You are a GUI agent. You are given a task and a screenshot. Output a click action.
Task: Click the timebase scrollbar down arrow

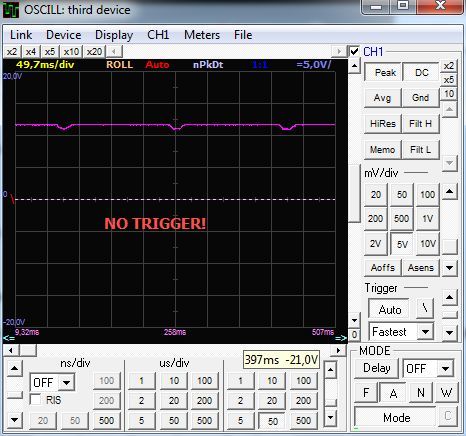pyautogui.click(x=330, y=417)
